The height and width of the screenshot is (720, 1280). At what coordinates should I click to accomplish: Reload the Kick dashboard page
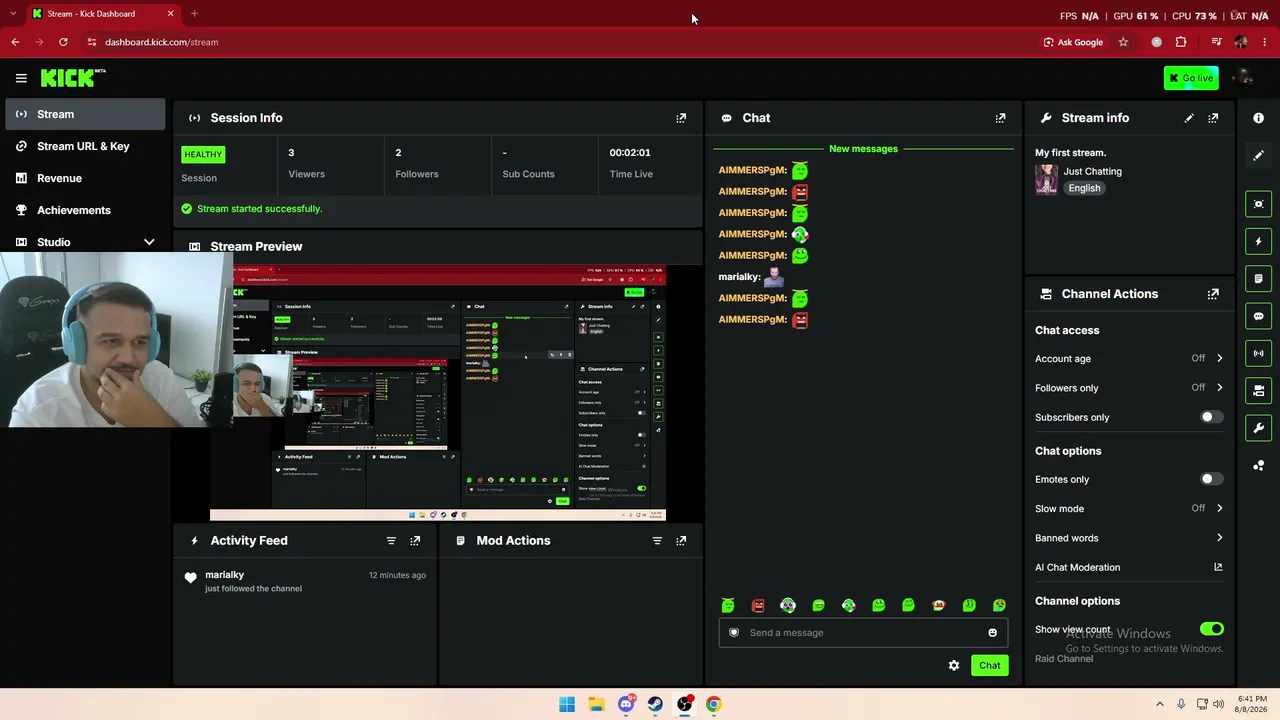point(63,42)
